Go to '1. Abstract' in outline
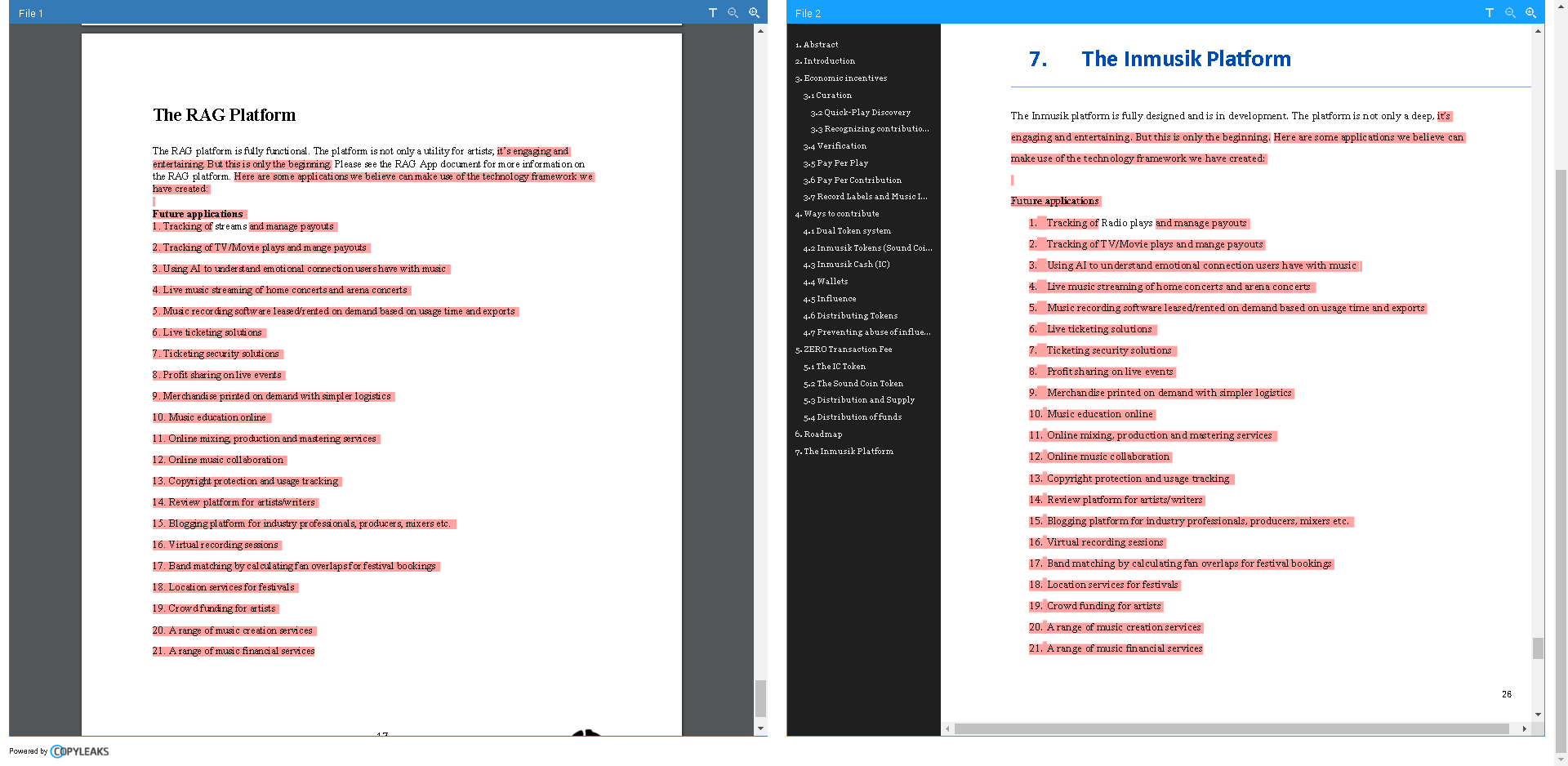This screenshot has height=766, width=1568. pos(817,45)
